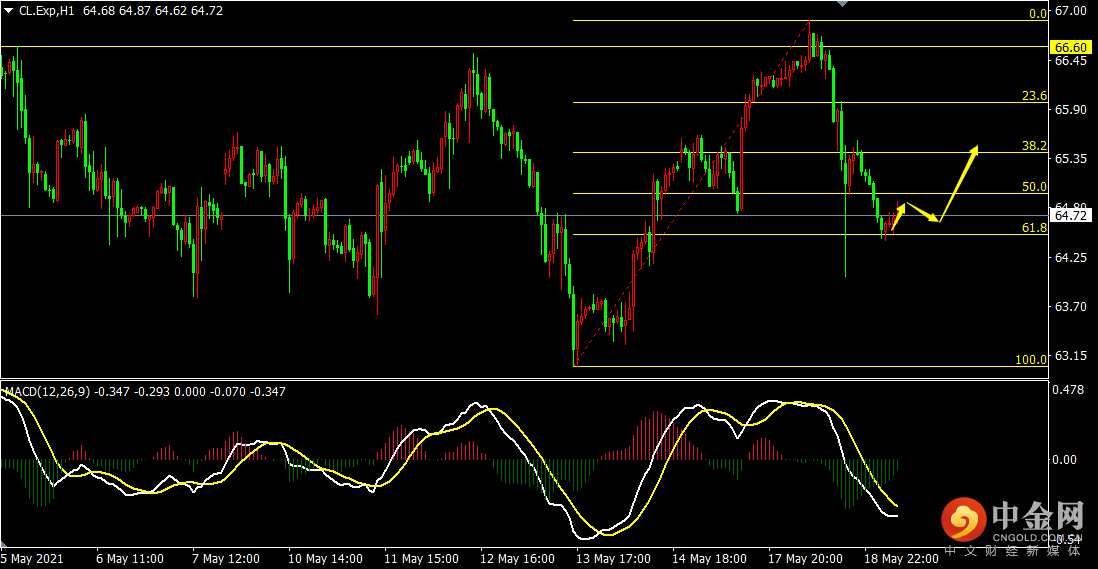Click the 67.00 price scale value

tap(1071, 10)
